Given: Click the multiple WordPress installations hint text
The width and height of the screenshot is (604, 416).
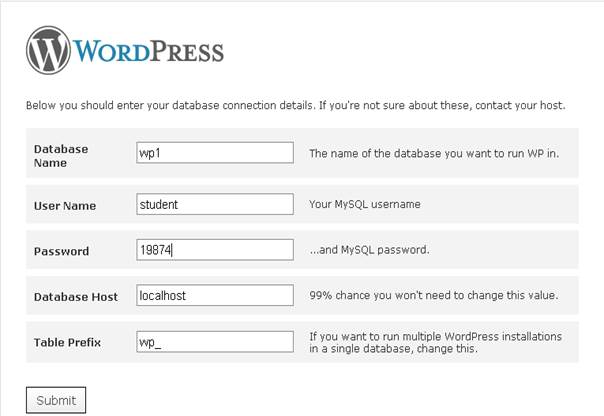Looking at the screenshot, I should (435, 342).
